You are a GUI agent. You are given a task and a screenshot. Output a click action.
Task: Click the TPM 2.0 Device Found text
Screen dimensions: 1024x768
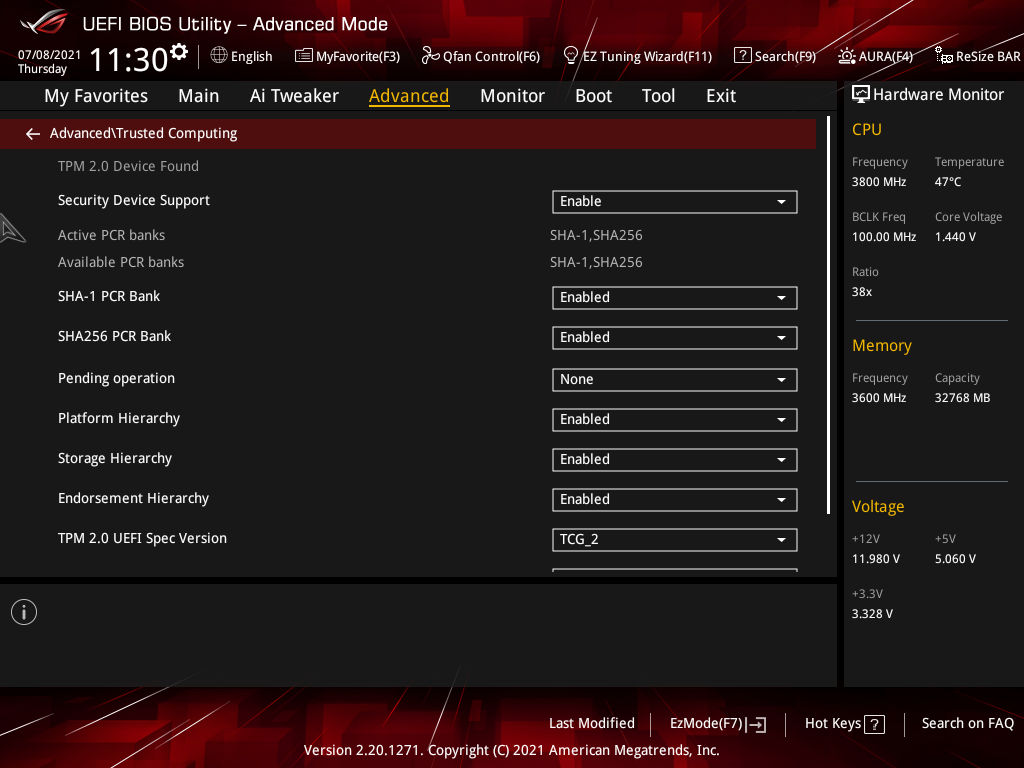(x=128, y=166)
